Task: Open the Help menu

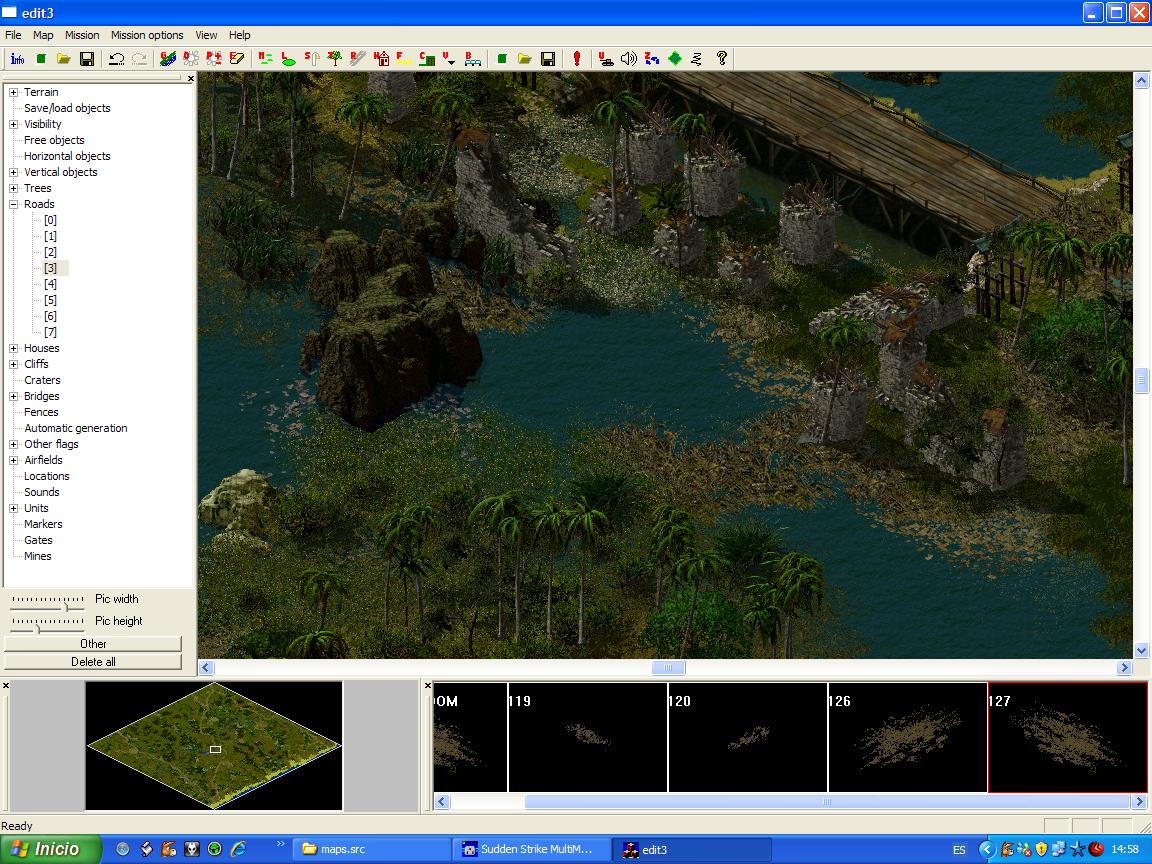Action: [x=240, y=35]
